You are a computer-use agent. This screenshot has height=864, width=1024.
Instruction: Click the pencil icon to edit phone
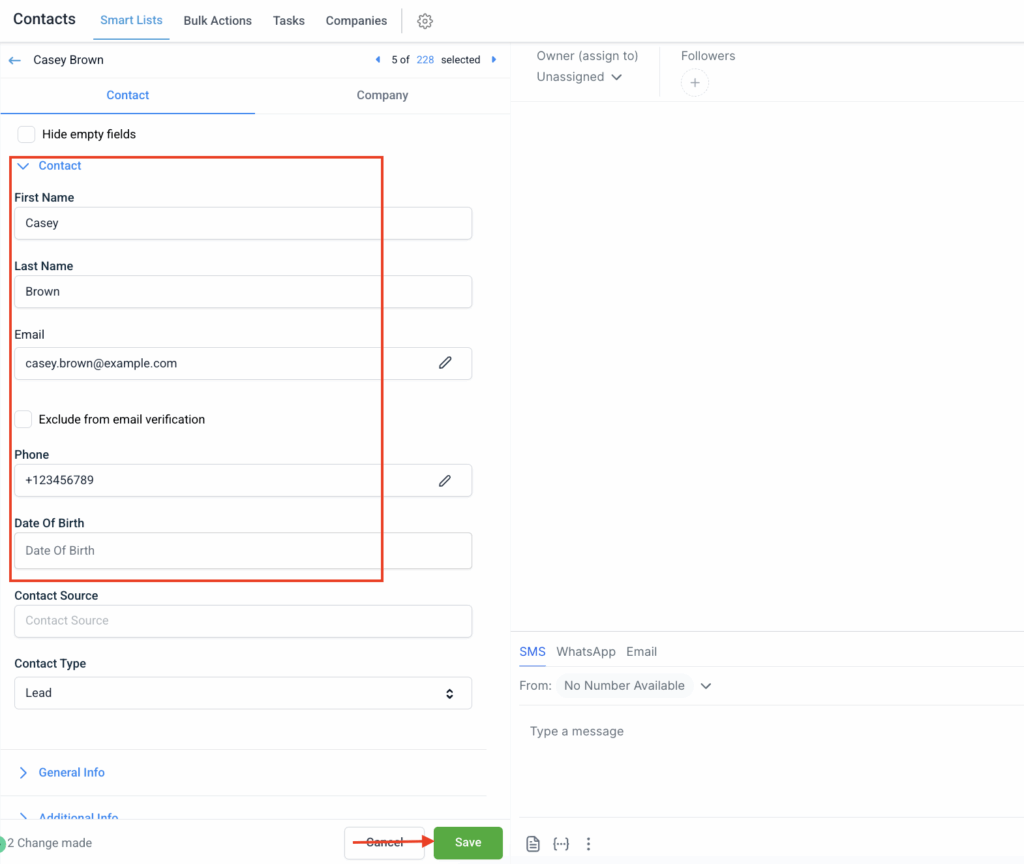coord(445,480)
